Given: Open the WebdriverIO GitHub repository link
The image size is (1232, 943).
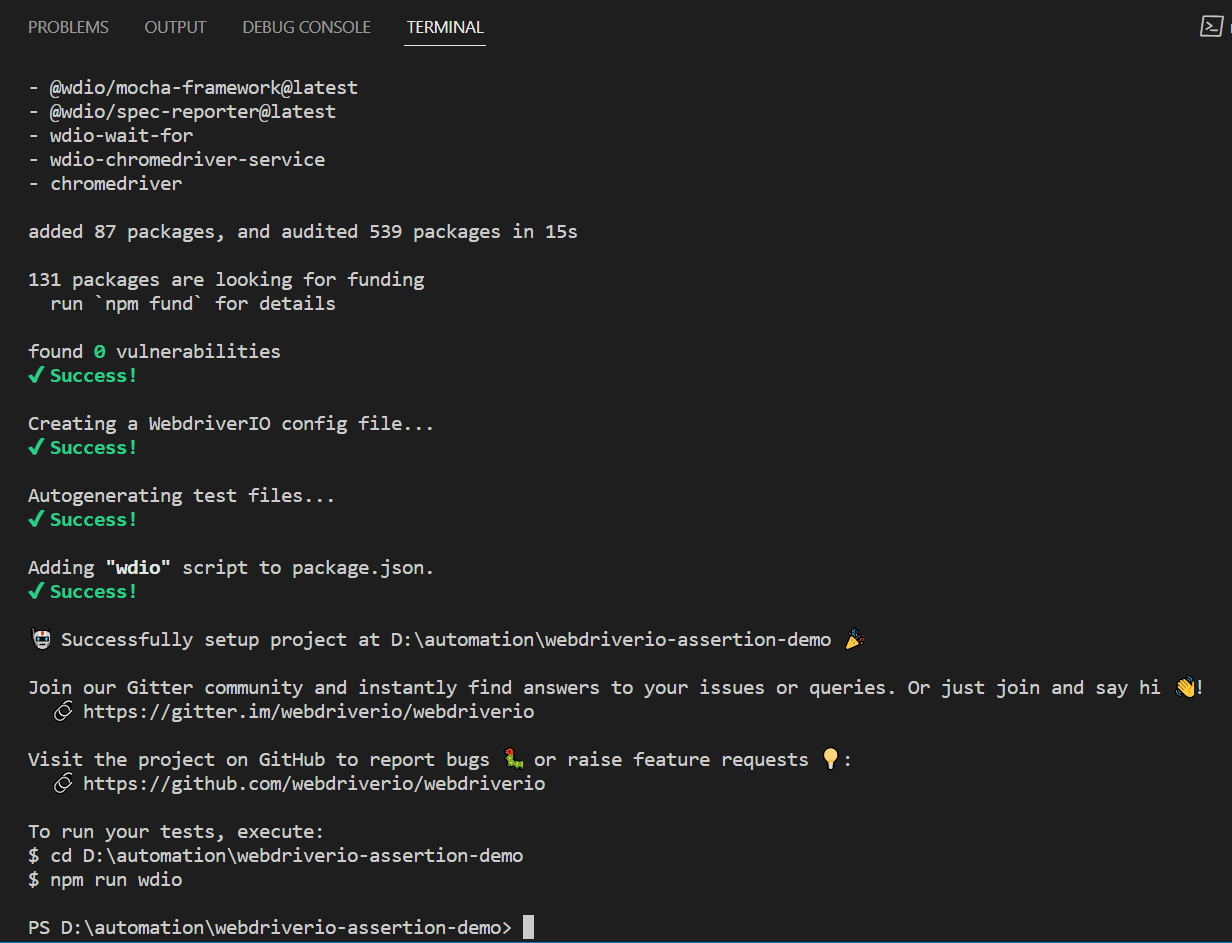Looking at the screenshot, I should click(314, 783).
